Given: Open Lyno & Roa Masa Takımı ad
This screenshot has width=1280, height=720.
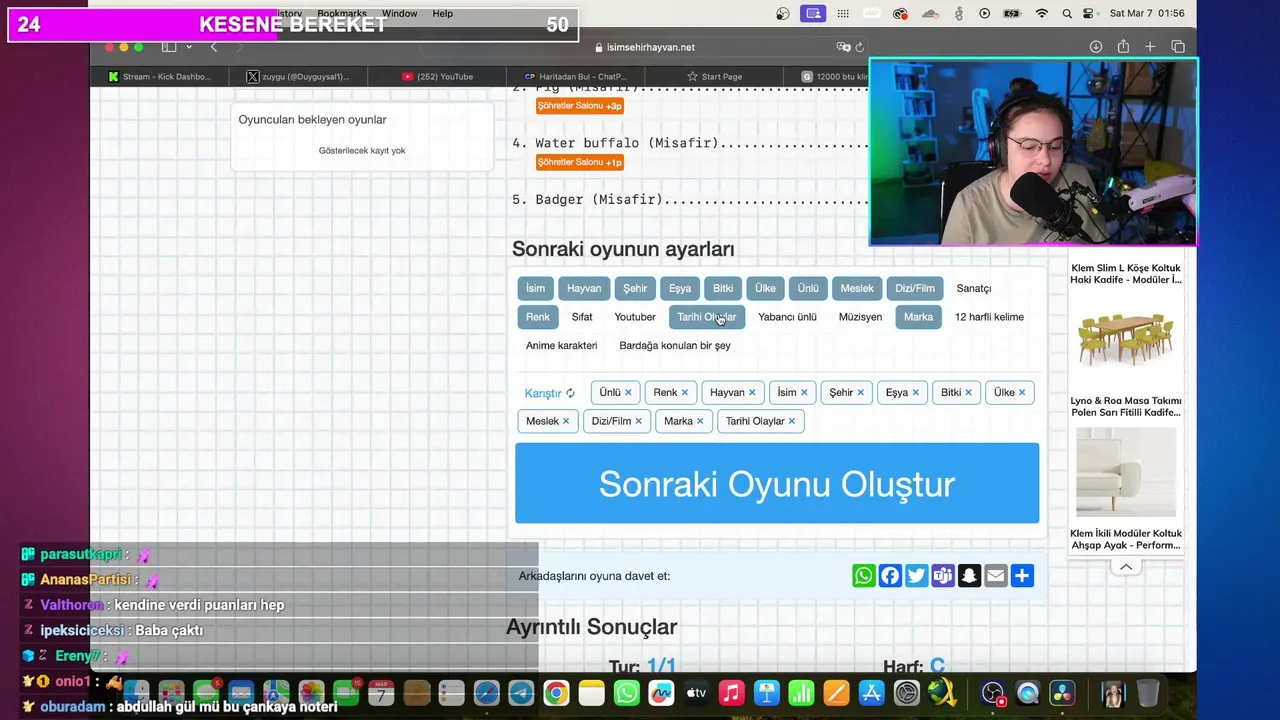Looking at the screenshot, I should [1126, 406].
